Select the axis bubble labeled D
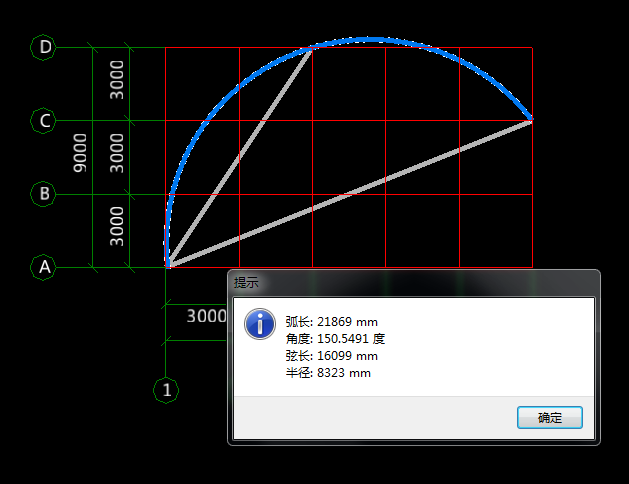The width and height of the screenshot is (629, 484). (x=44, y=47)
